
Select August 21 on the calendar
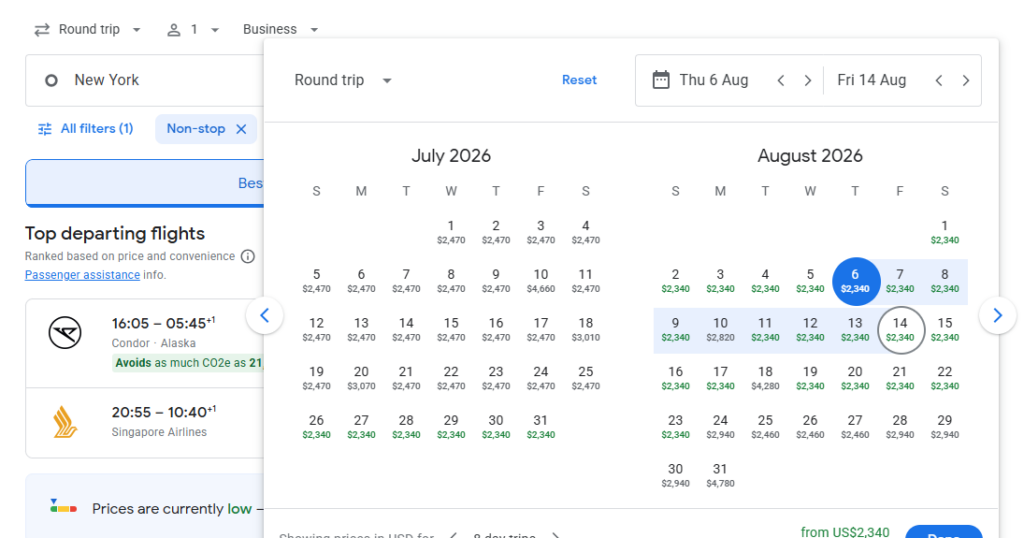click(x=900, y=377)
